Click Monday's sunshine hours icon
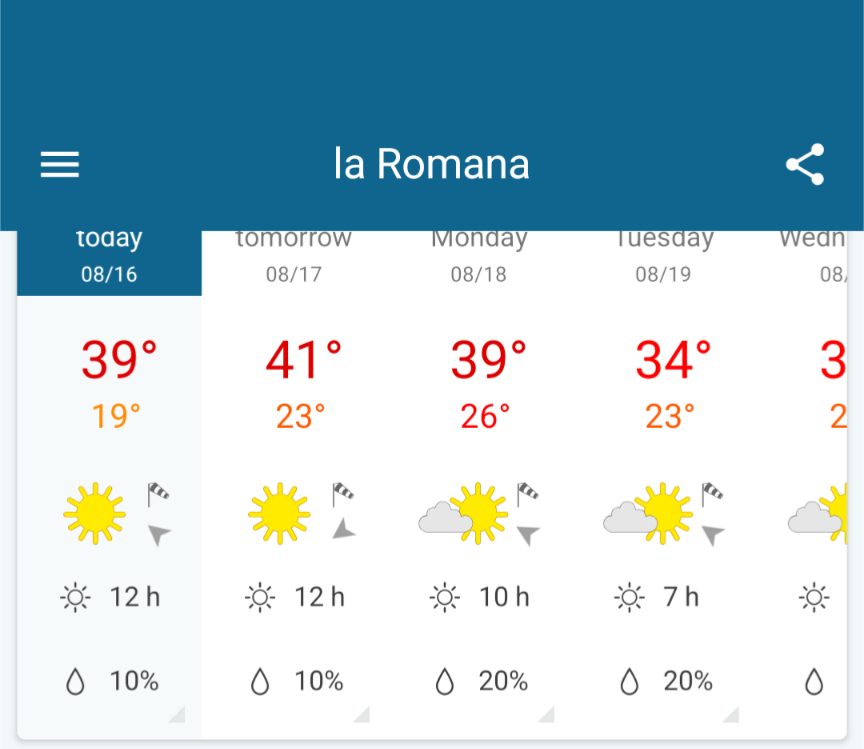The width and height of the screenshot is (864, 749). click(444, 597)
